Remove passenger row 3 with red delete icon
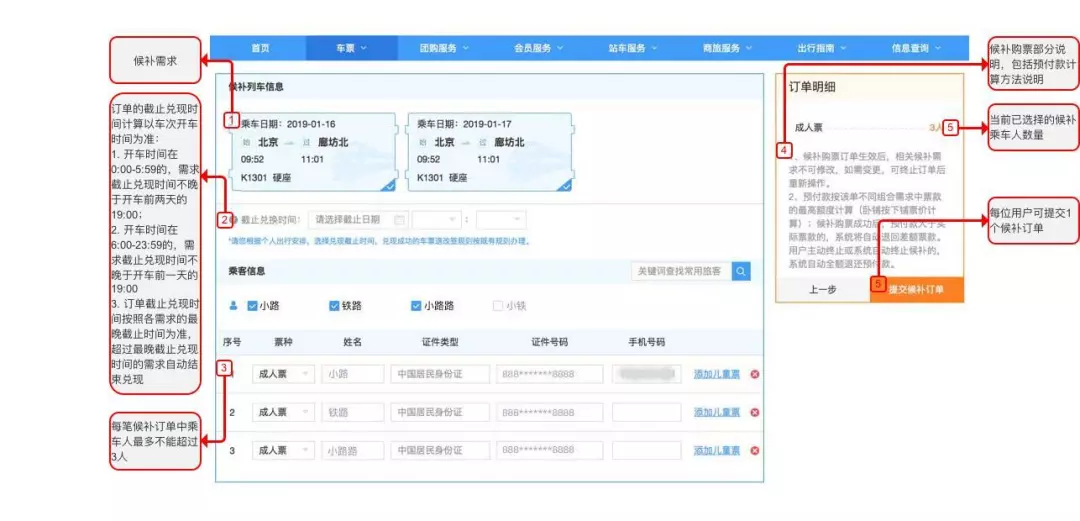 [x=755, y=450]
